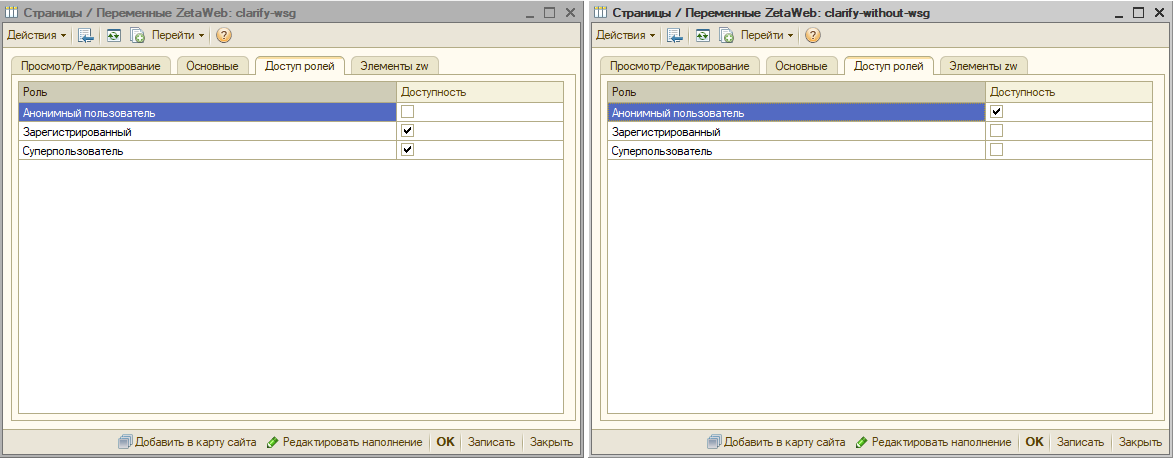1173x458 pixels.
Task: Maximize the clarify-wsg window
Action: (550, 12)
